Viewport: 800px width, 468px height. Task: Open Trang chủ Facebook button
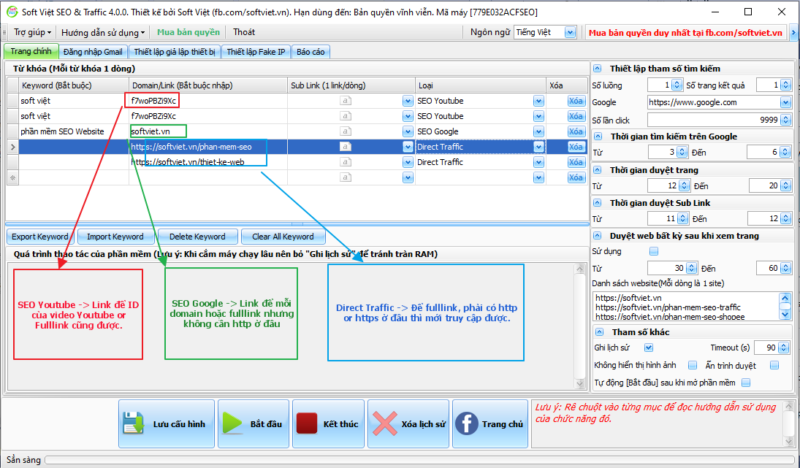(x=490, y=424)
